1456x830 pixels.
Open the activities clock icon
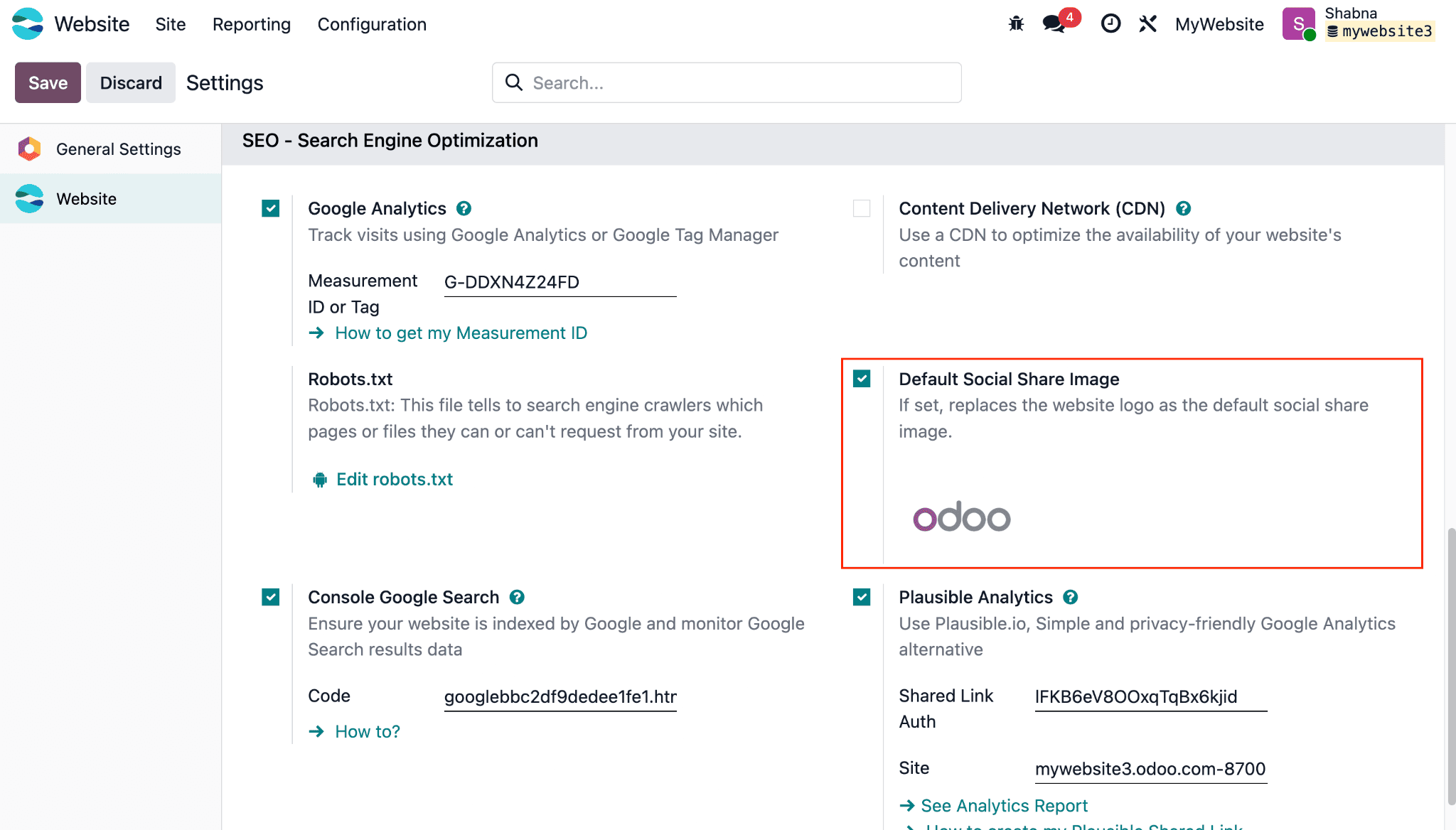coord(1110,24)
